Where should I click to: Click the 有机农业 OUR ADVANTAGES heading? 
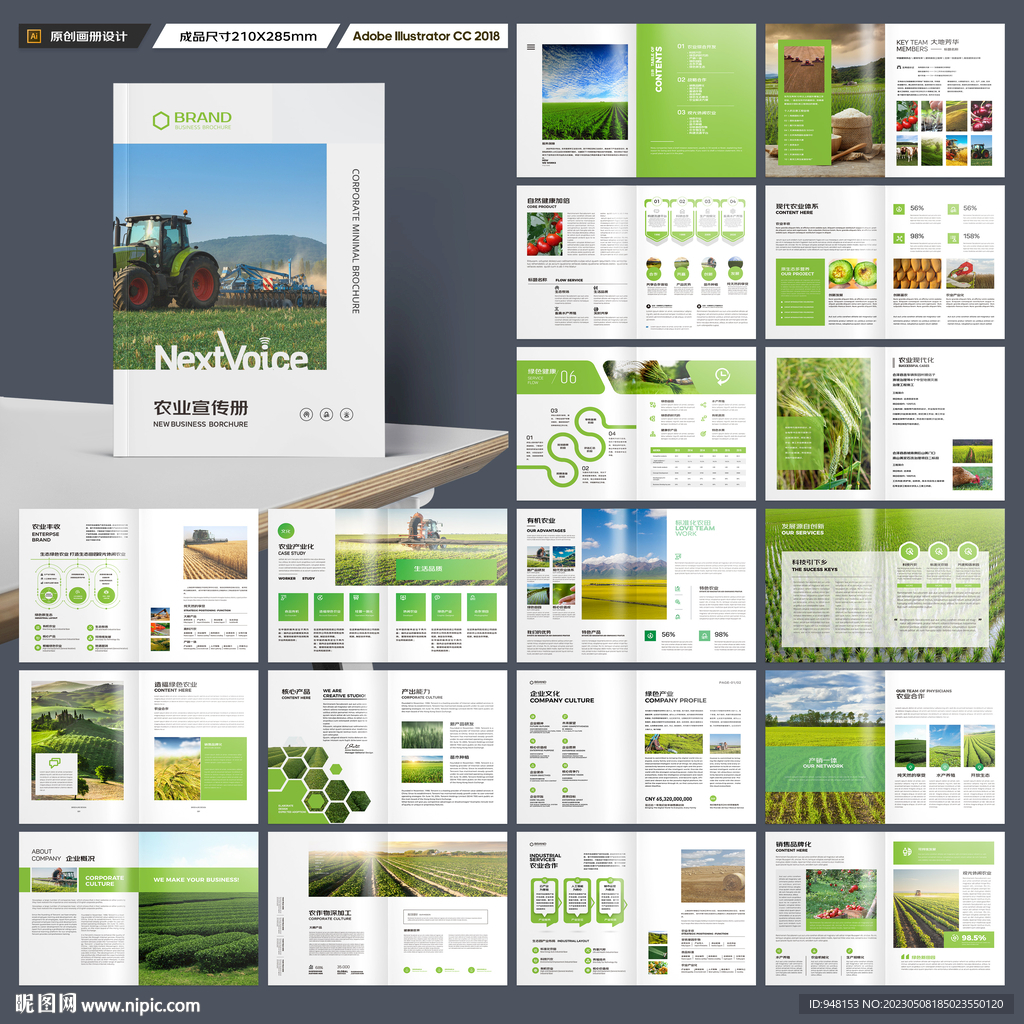(547, 524)
